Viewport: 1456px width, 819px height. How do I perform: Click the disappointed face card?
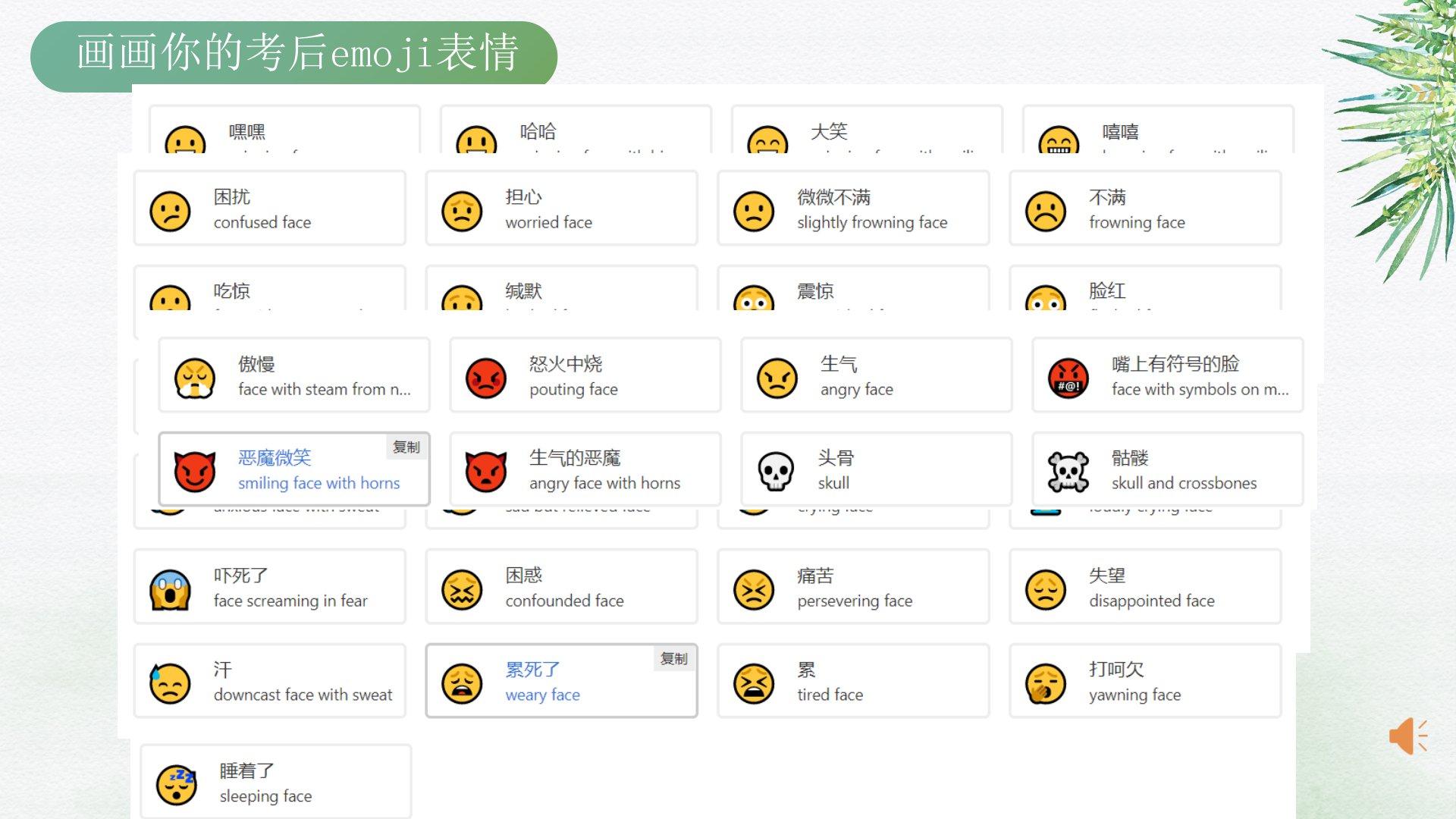(1145, 587)
